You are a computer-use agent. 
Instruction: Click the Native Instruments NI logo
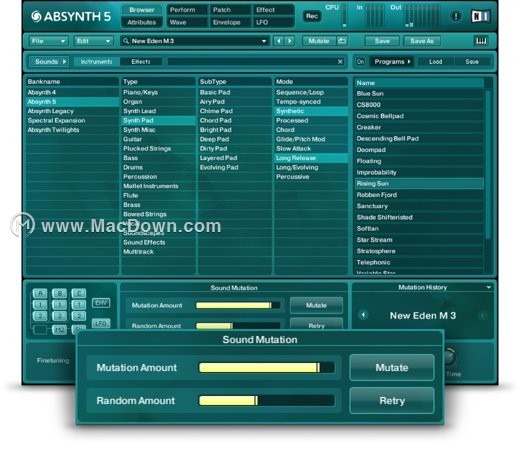480,16
